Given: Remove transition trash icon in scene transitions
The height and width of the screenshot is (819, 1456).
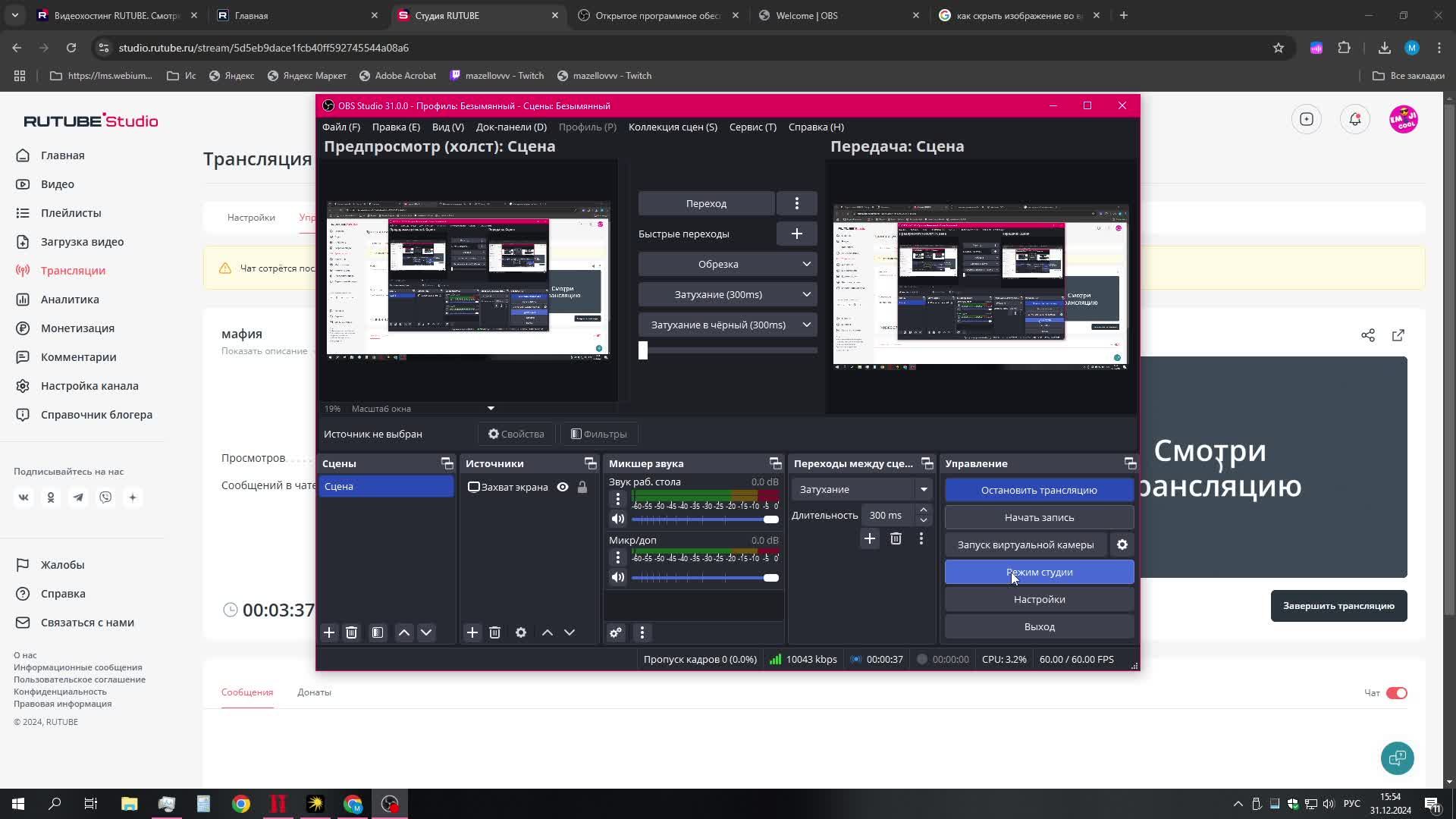Looking at the screenshot, I should [896, 538].
